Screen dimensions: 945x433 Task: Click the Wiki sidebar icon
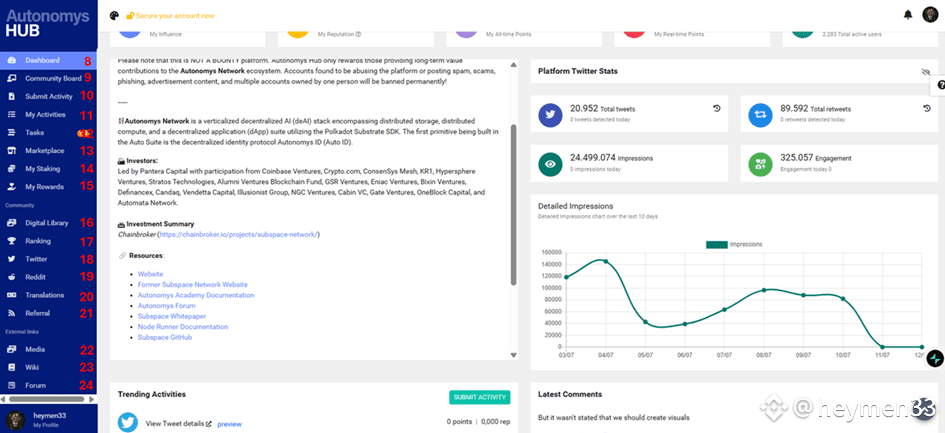click(x=11, y=367)
